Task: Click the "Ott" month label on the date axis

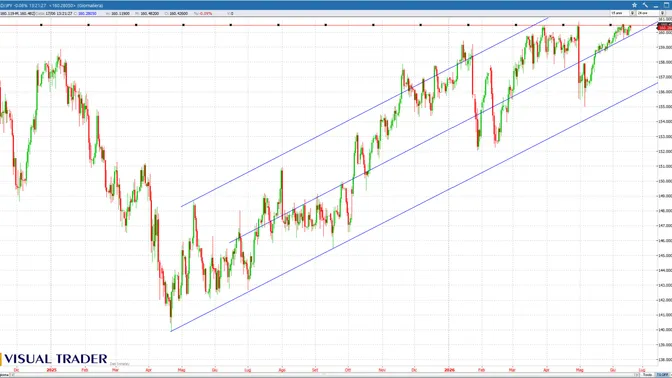Action: tap(348, 369)
